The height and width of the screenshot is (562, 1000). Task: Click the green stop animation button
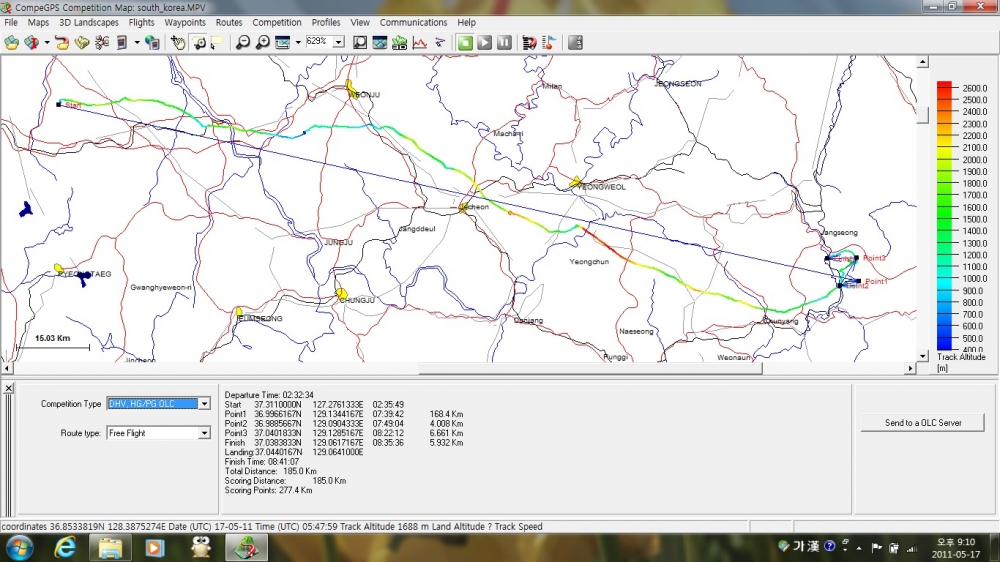pos(465,43)
